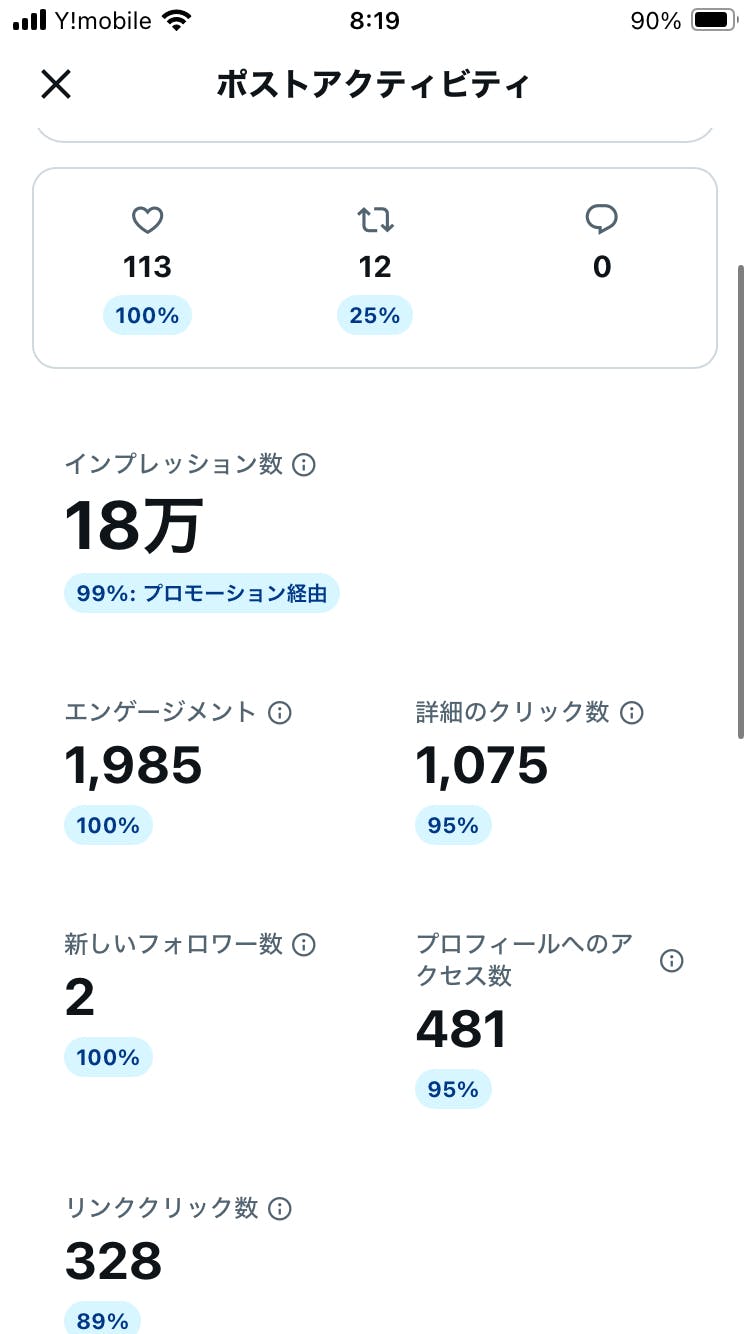Select the 18万 impressions figure
The width and height of the screenshot is (750, 1334).
point(134,526)
